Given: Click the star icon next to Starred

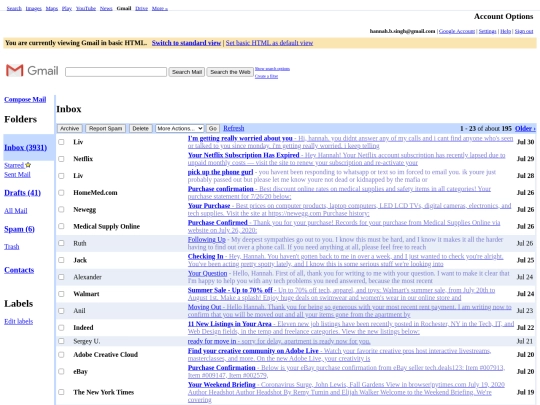Looking at the screenshot, I should point(28,165).
